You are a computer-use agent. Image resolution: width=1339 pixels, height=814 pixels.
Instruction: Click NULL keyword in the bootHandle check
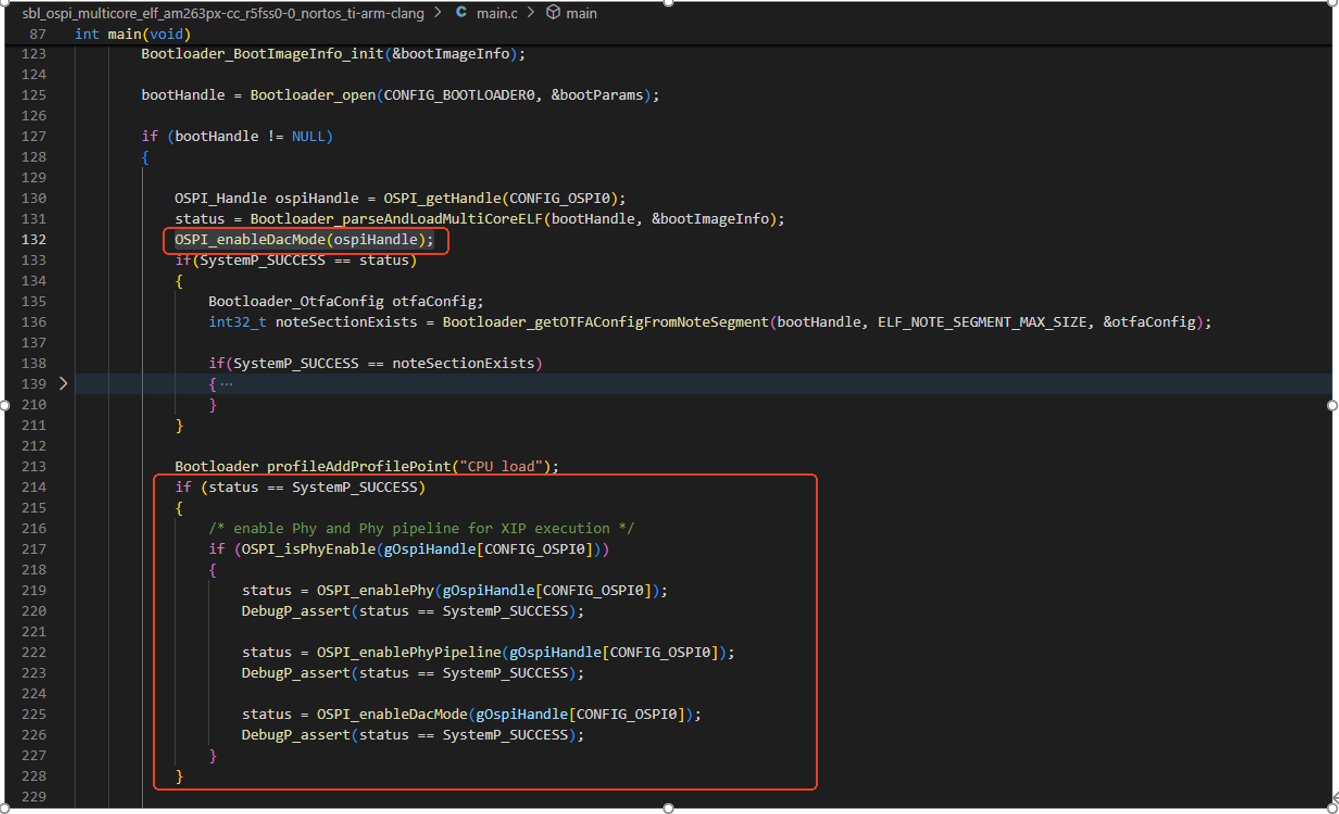(308, 136)
